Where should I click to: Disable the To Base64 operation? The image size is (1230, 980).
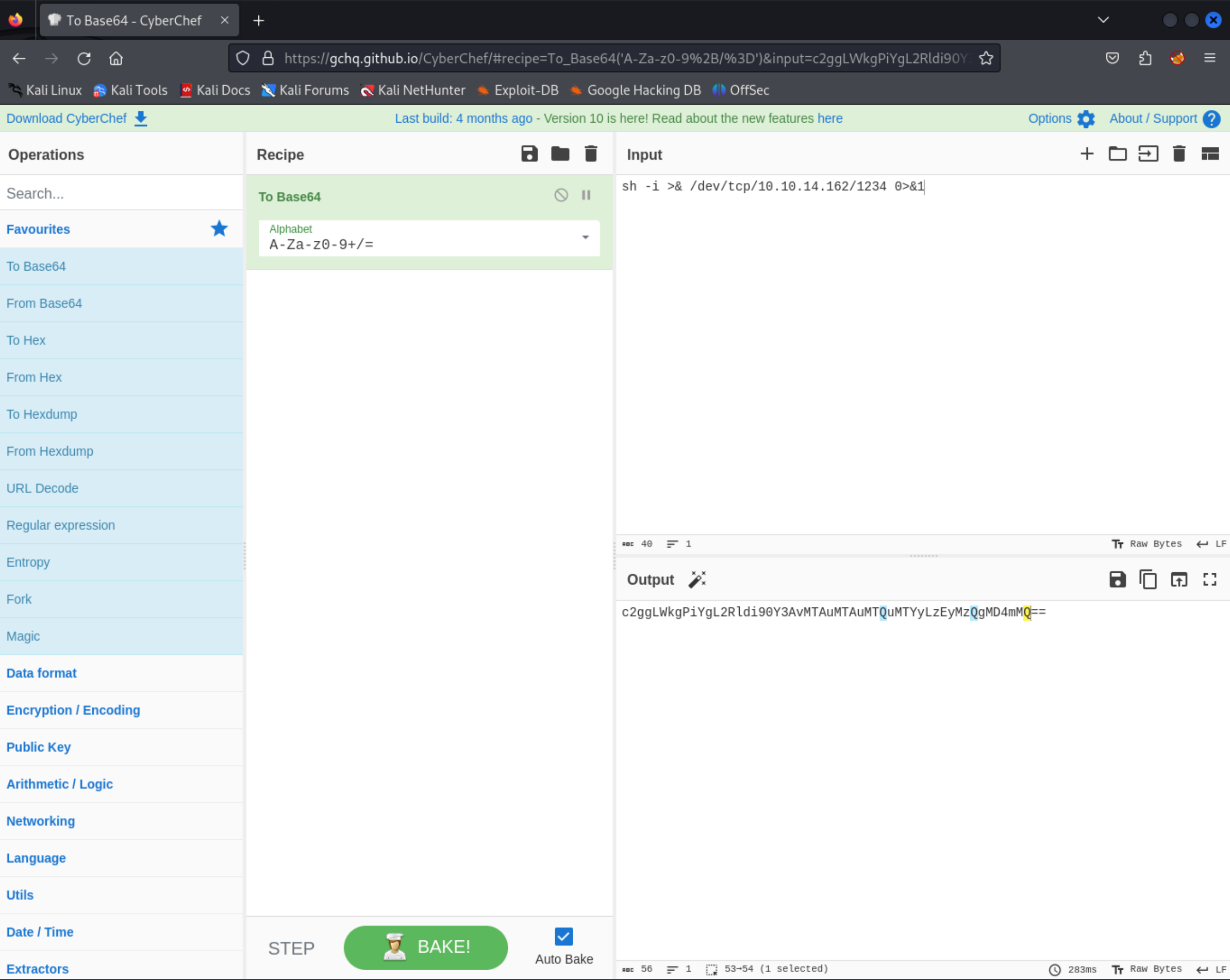pos(561,196)
